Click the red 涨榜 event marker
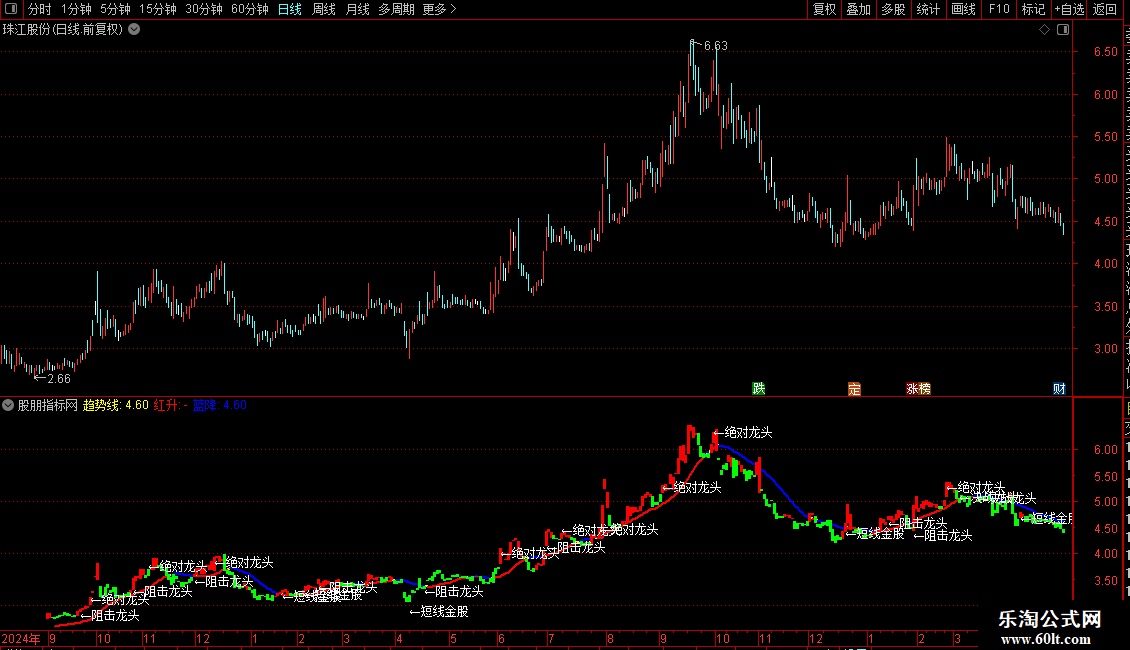Screen dimensions: 1130x650 (918, 389)
